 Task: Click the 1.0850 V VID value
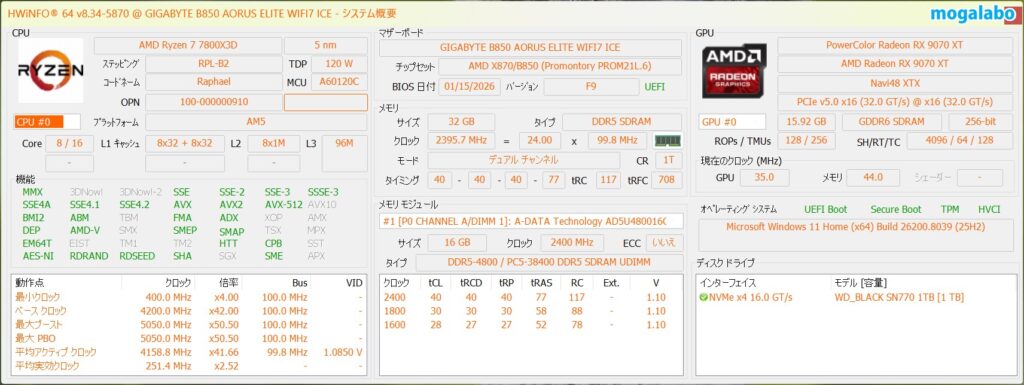pos(343,352)
